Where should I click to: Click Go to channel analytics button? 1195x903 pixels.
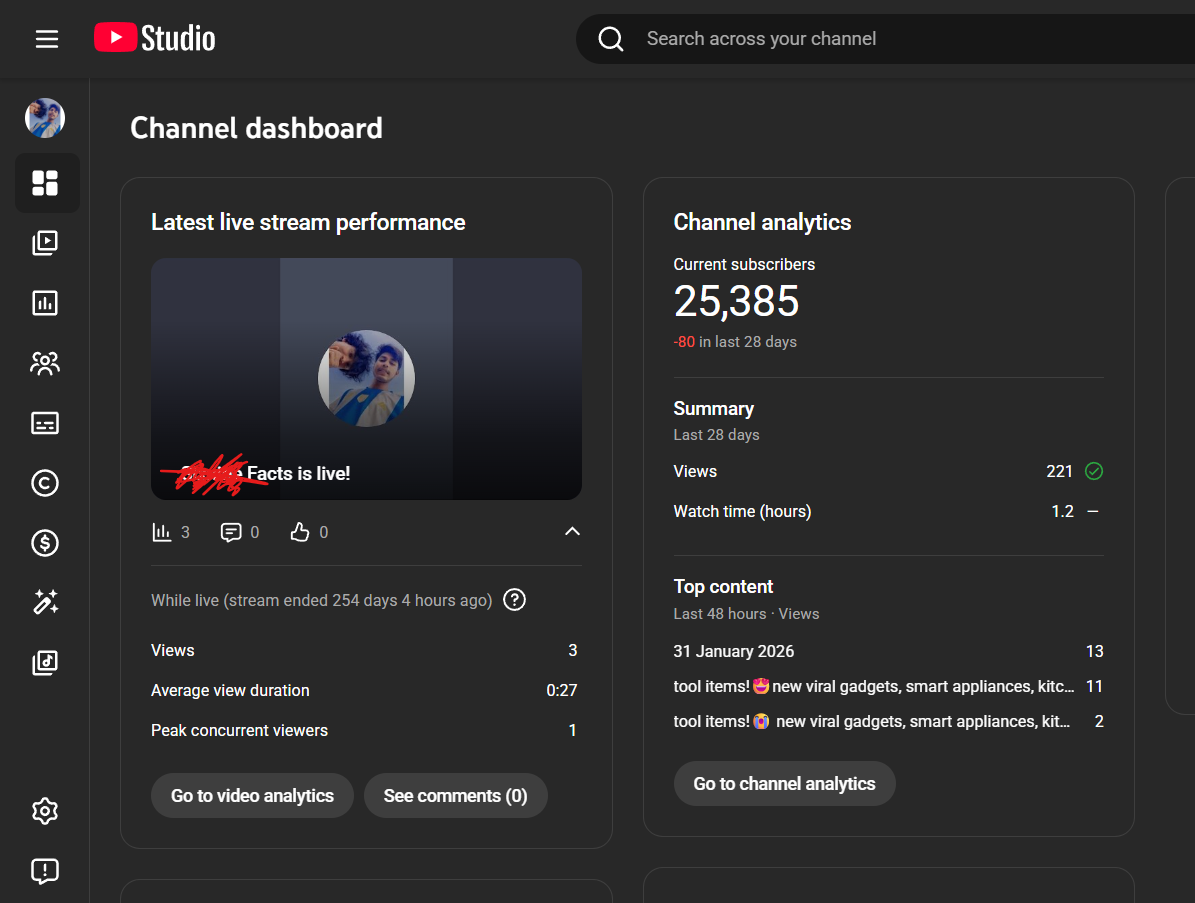(784, 784)
